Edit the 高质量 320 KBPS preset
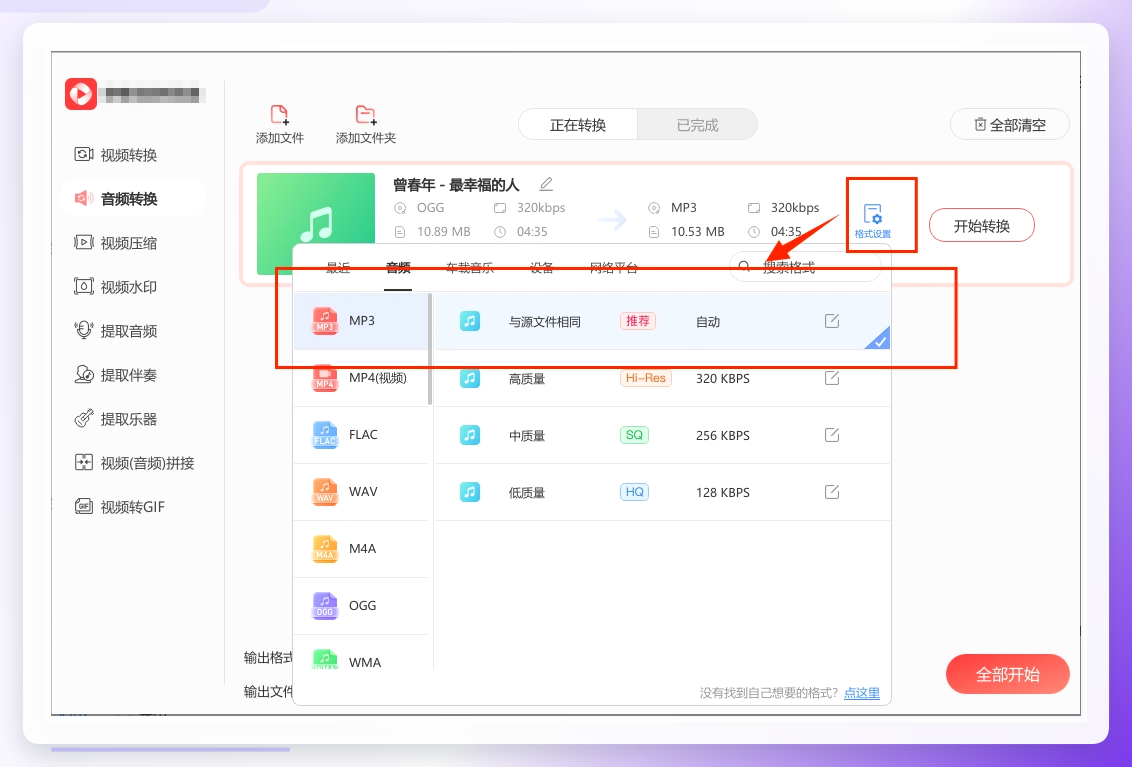The width and height of the screenshot is (1132, 767). click(832, 378)
